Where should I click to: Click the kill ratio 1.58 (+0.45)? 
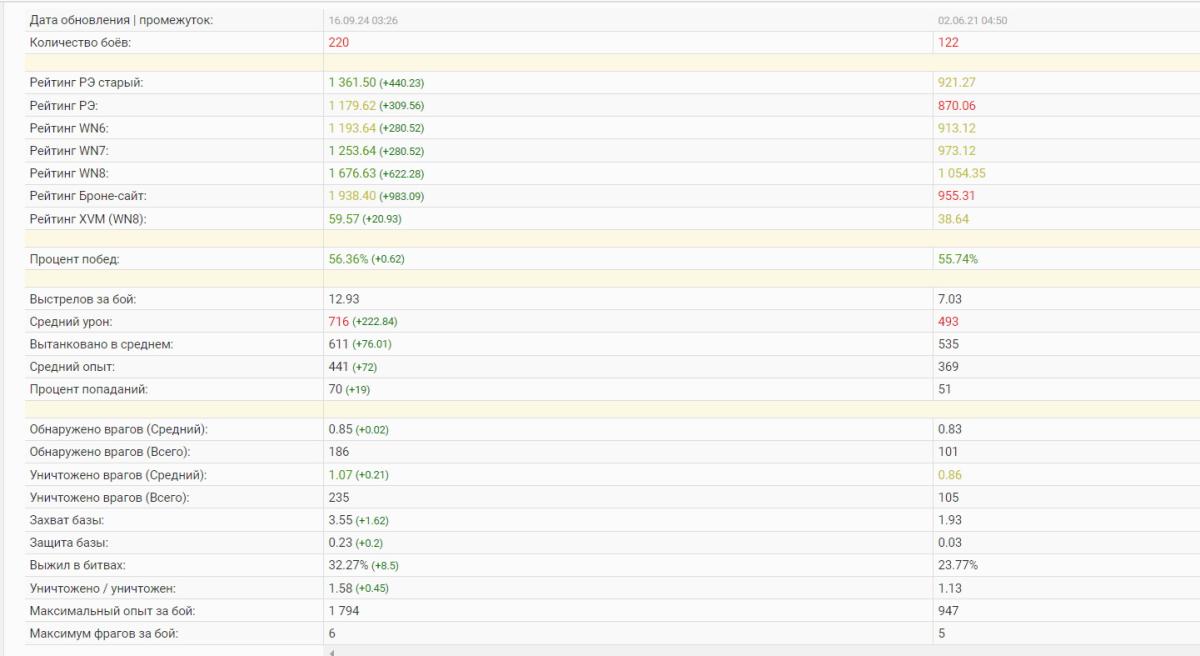358,588
